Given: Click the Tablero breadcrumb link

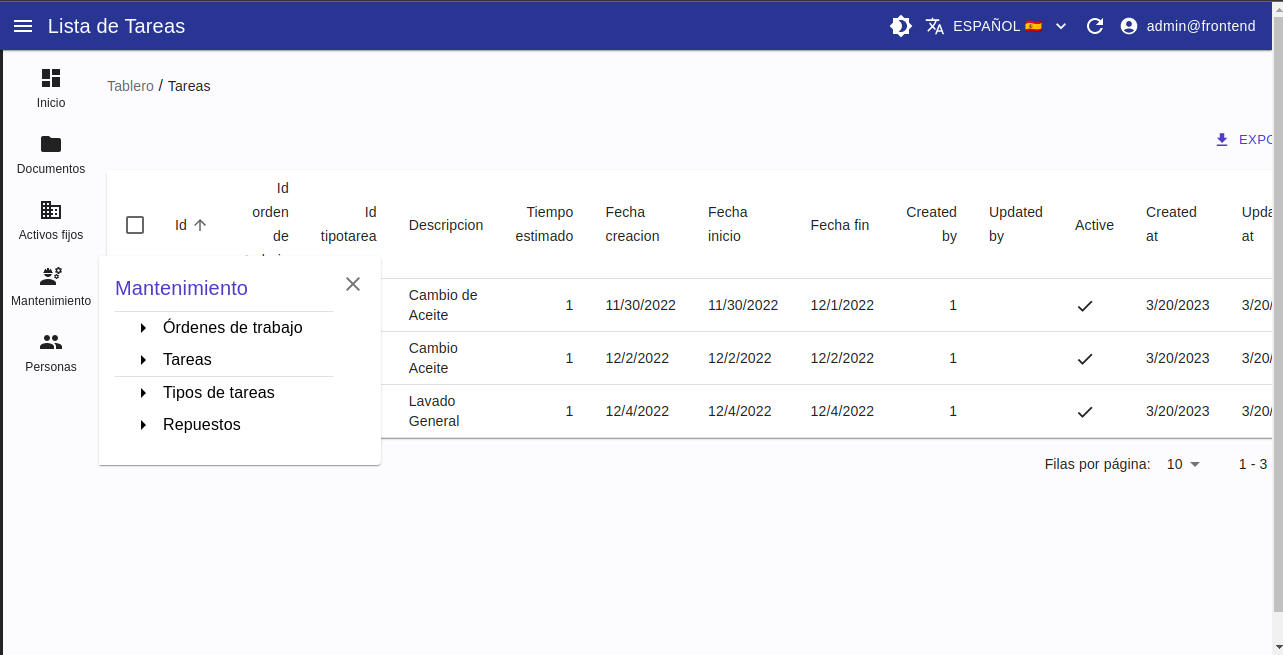Looking at the screenshot, I should click(130, 86).
